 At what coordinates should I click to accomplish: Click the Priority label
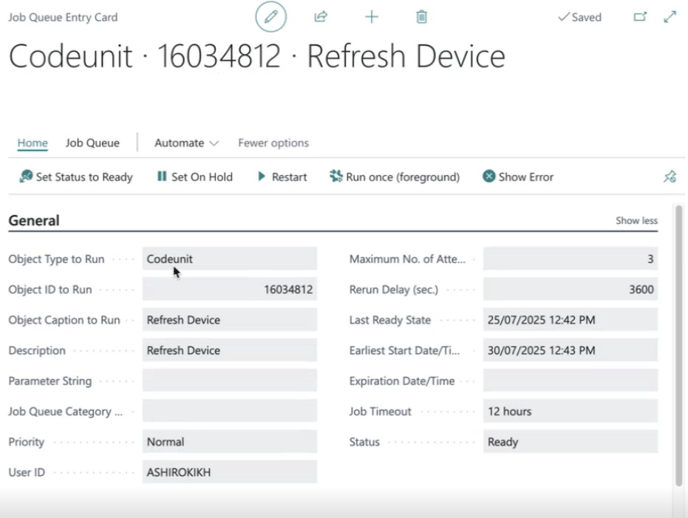pyautogui.click(x=26, y=442)
